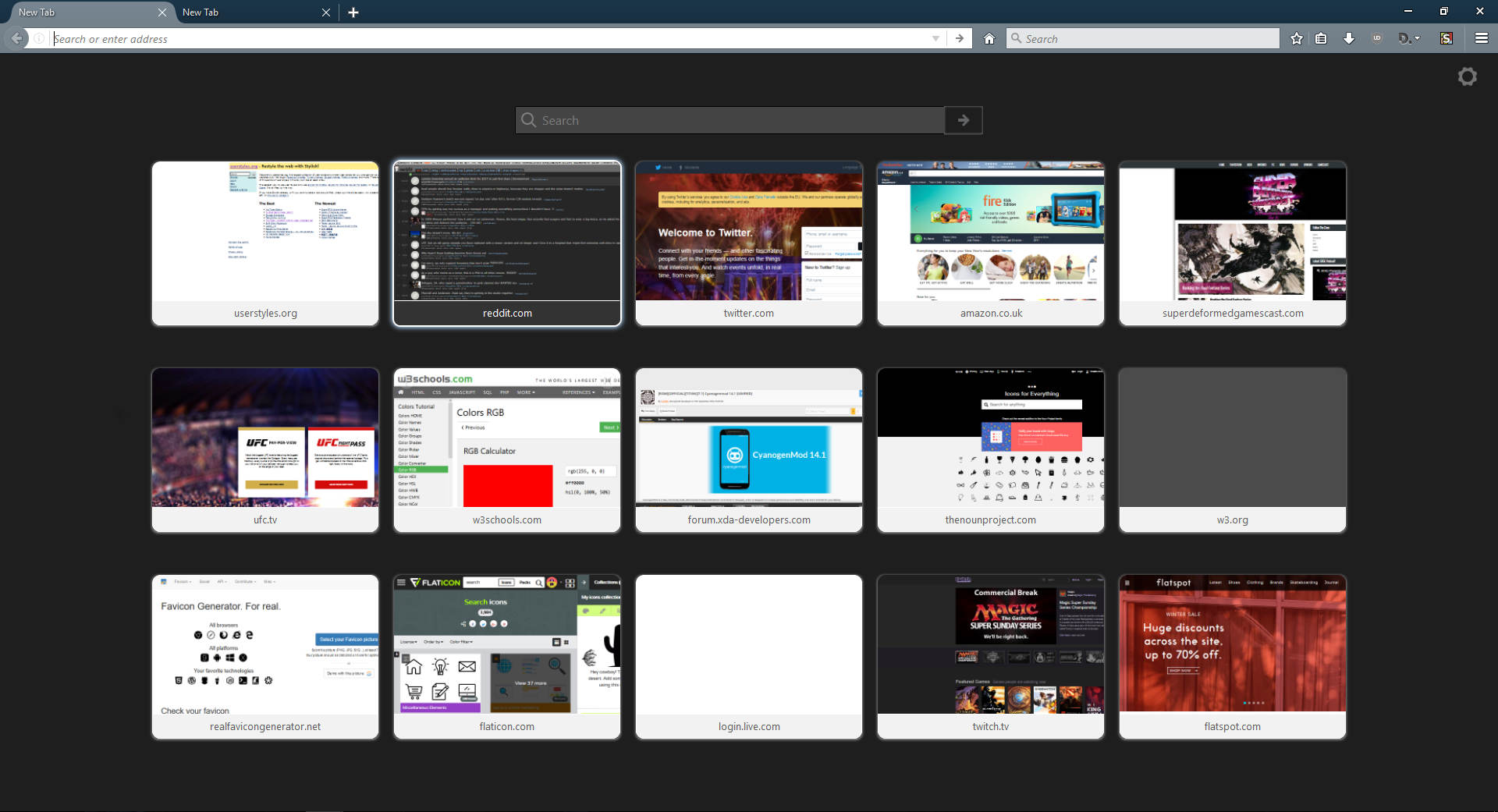Open the login.live.com tile

pos(749,657)
